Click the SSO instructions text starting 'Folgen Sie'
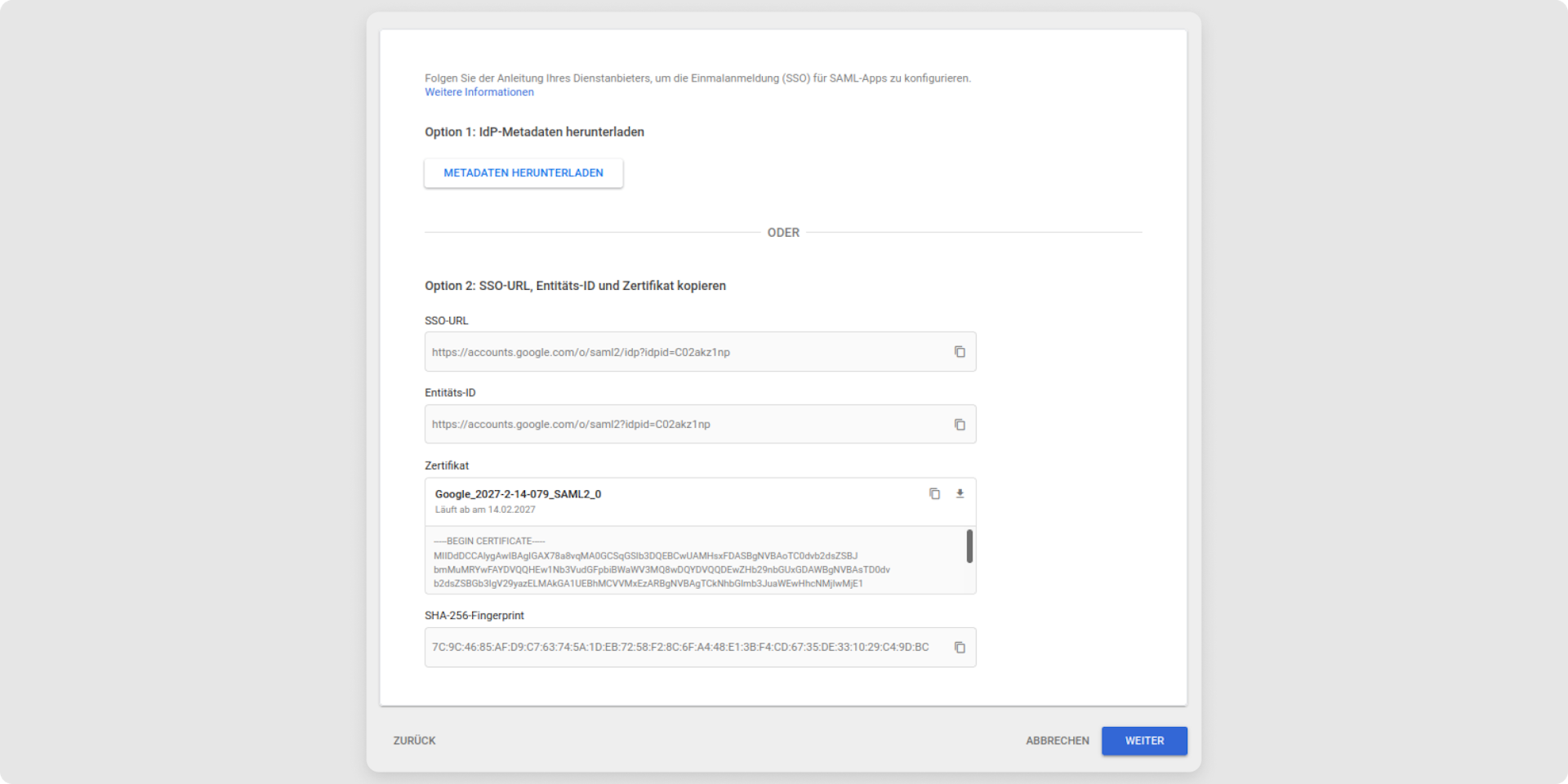 (697, 78)
